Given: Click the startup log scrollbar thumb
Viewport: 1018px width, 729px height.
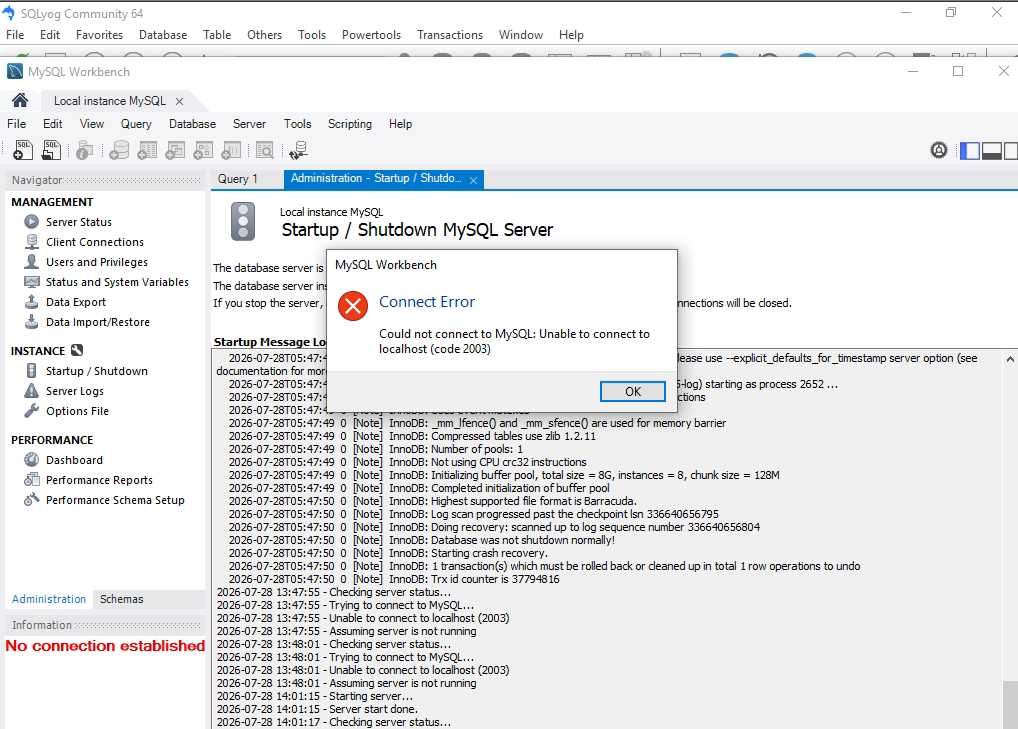Looking at the screenshot, I should click(1010, 704).
